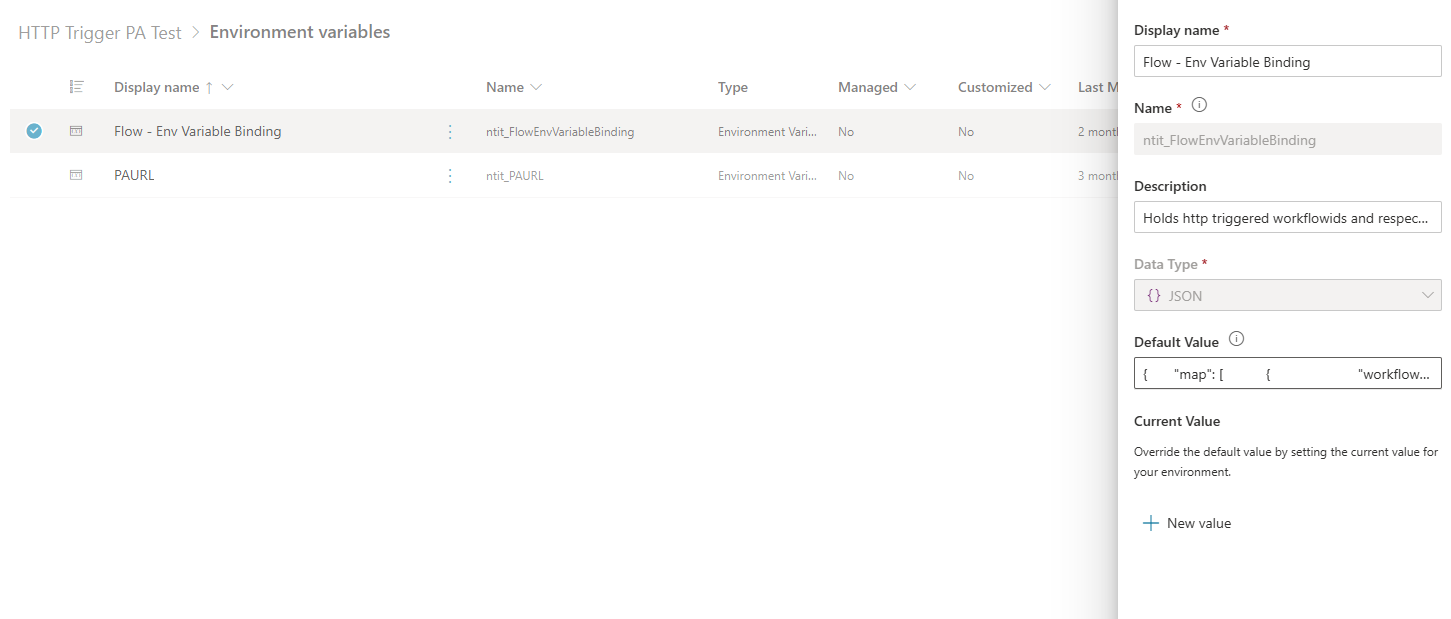The height and width of the screenshot is (619, 1451).
Task: Click the info icon next to Default Value
Action: pos(1236,339)
